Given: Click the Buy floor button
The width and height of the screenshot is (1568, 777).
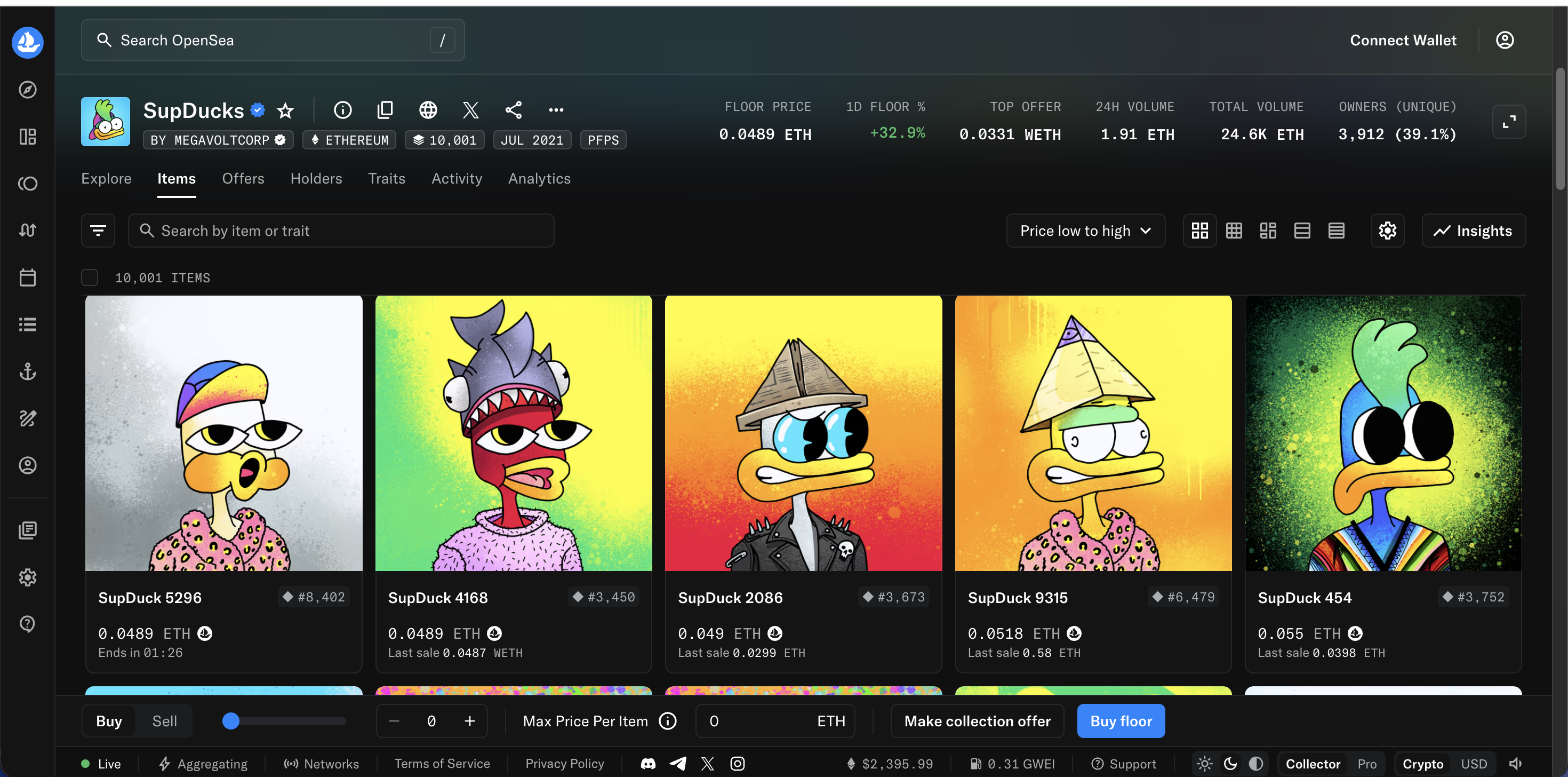Looking at the screenshot, I should point(1121,721).
